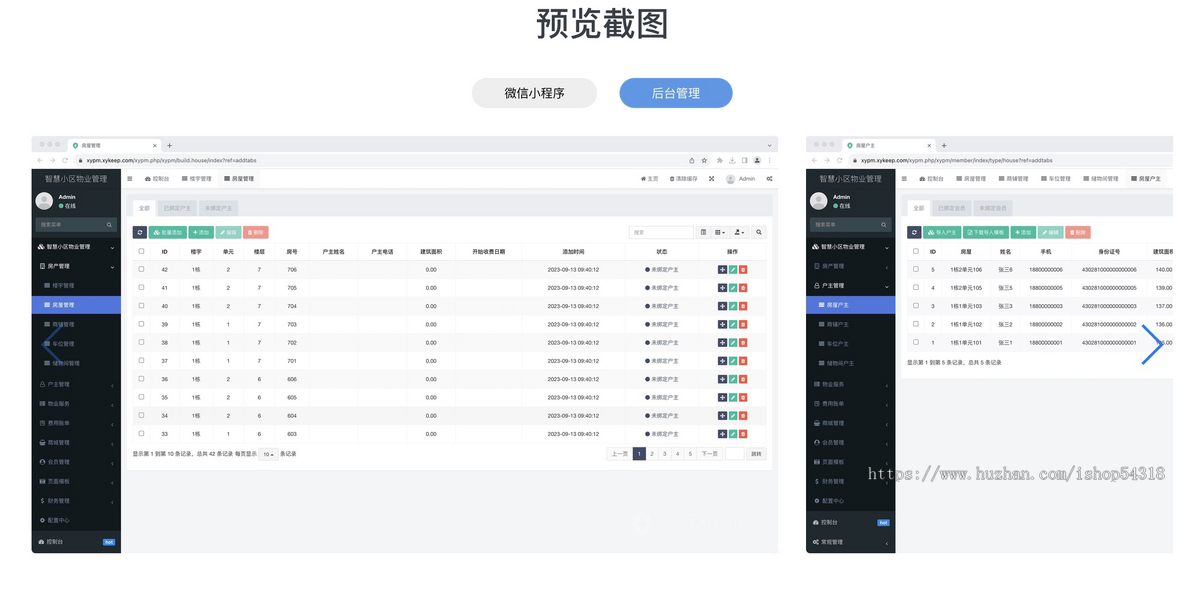Click the 主页 home link in top bar
The image size is (1200, 614).
pyautogui.click(x=650, y=179)
